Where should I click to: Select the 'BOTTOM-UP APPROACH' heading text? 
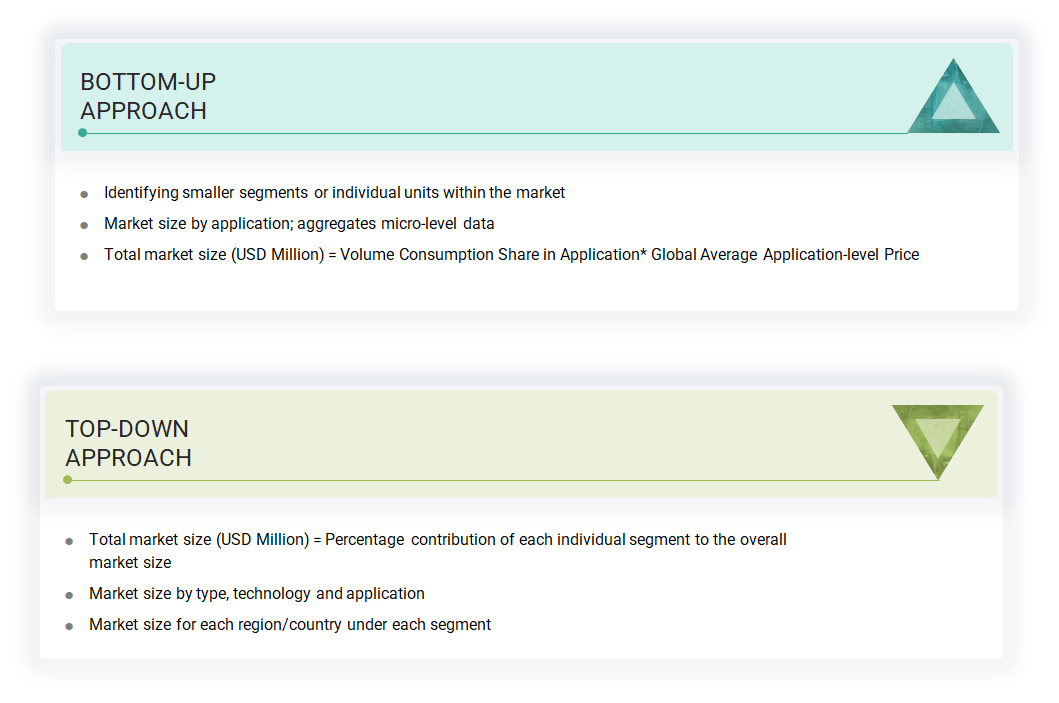pyautogui.click(x=148, y=96)
